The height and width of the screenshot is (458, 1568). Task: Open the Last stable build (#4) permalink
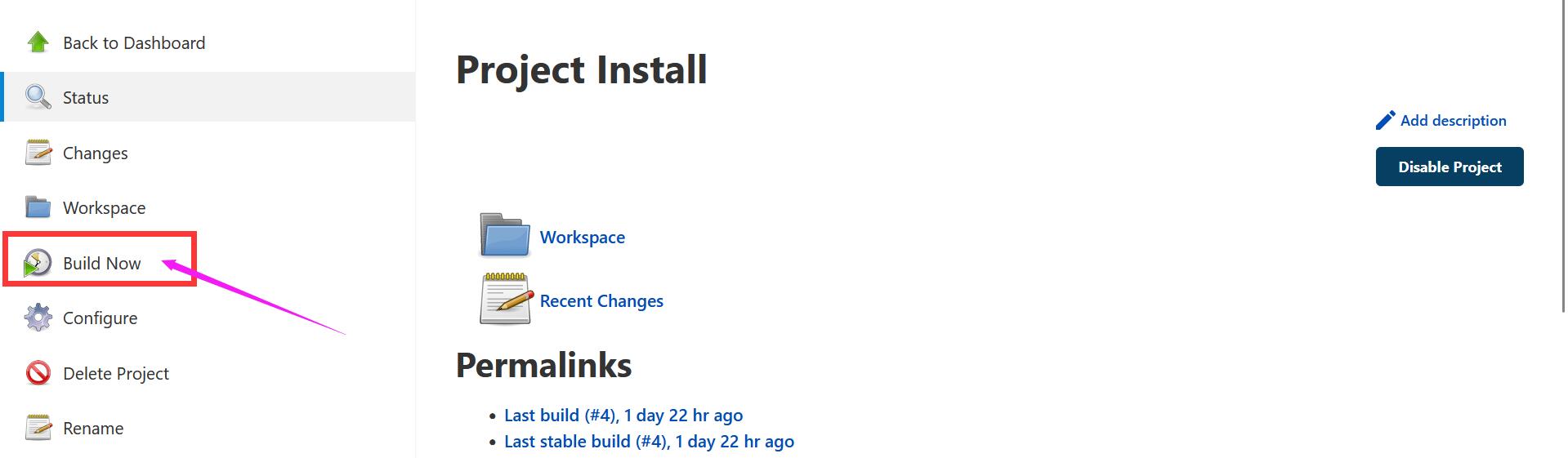649,441
